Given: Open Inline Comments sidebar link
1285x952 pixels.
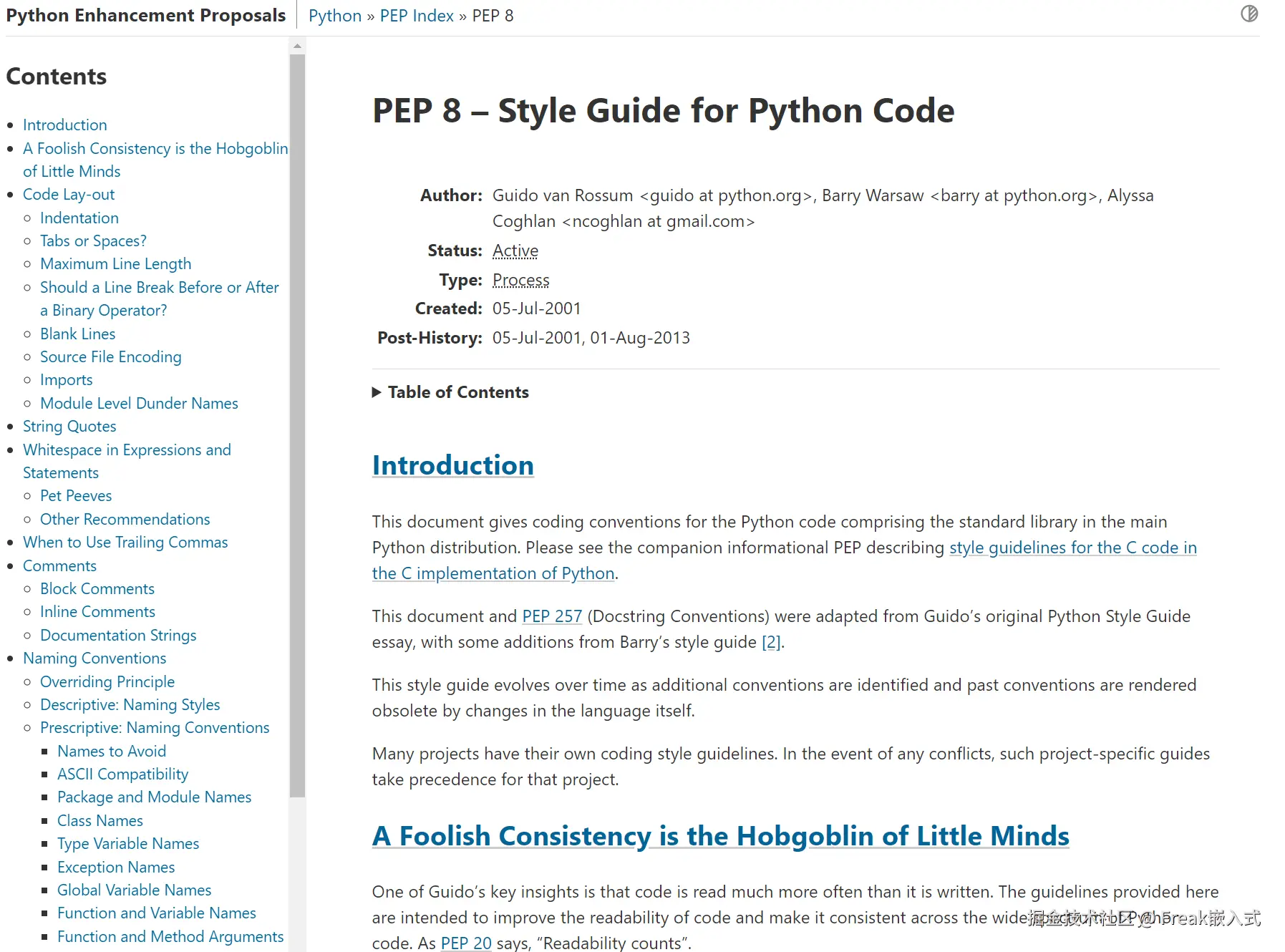Looking at the screenshot, I should [x=97, y=611].
